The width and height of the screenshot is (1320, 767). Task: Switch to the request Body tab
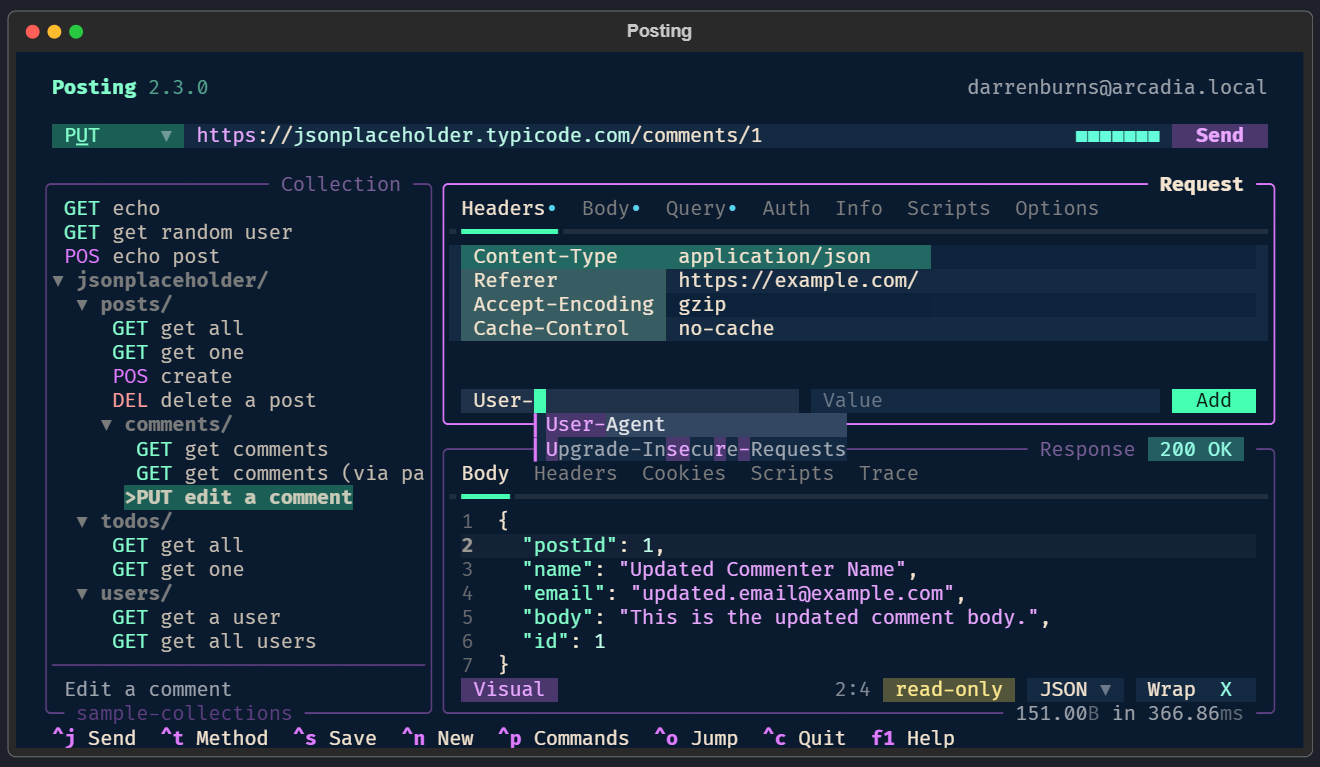tap(606, 209)
